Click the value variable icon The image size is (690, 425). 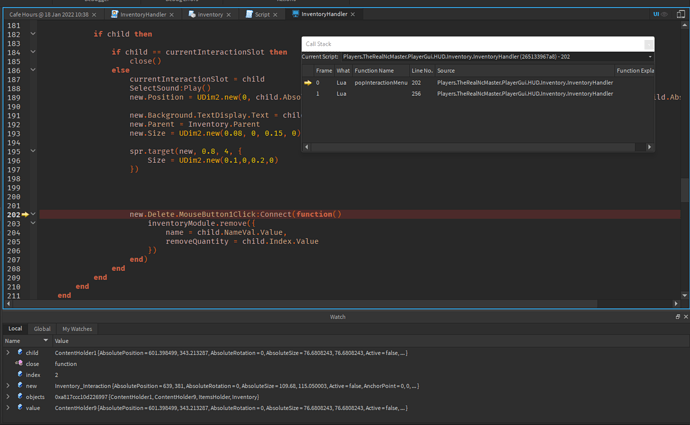pyautogui.click(x=20, y=407)
